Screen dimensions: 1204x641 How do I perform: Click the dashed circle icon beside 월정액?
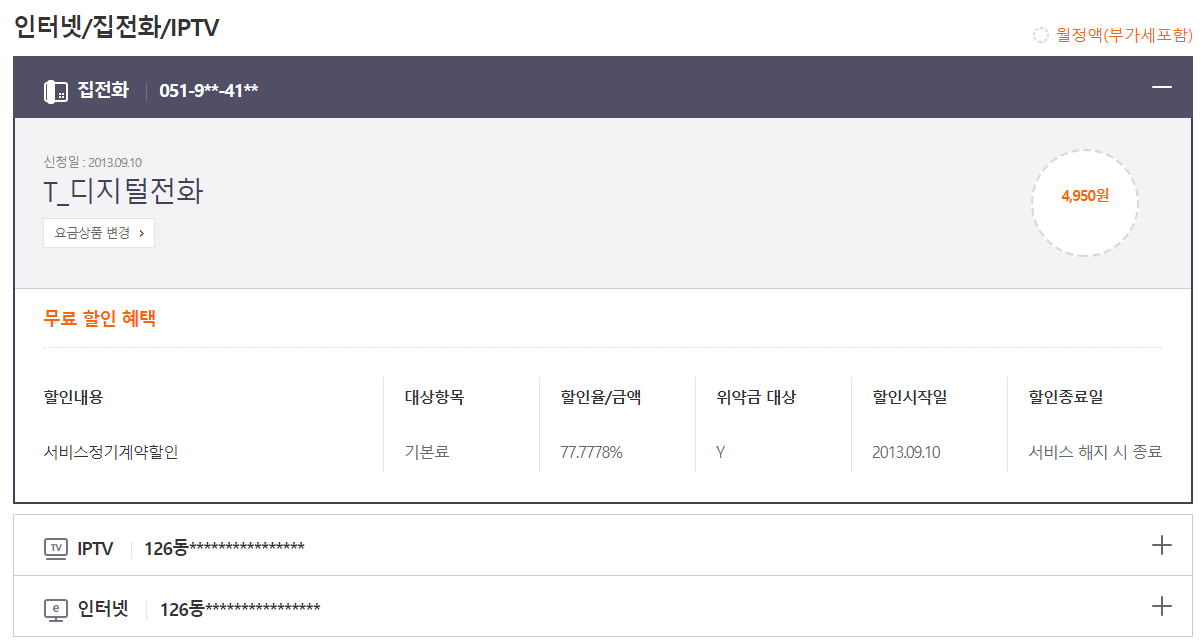click(x=1041, y=36)
